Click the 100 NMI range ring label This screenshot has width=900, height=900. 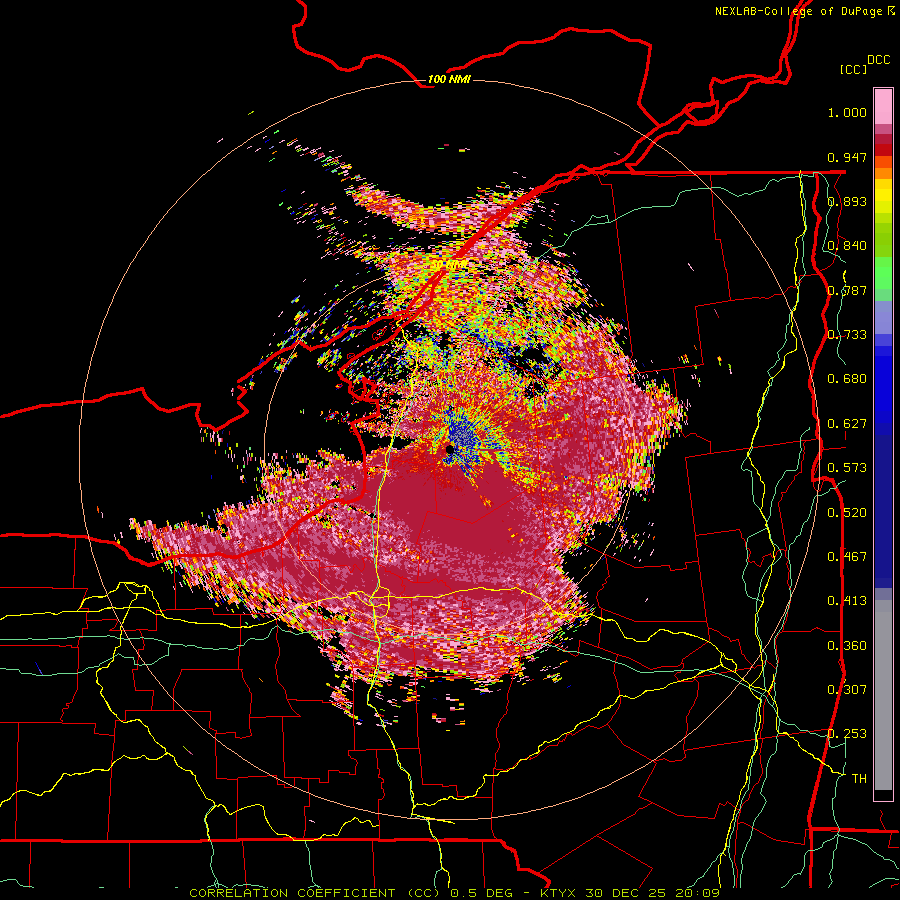449,79
